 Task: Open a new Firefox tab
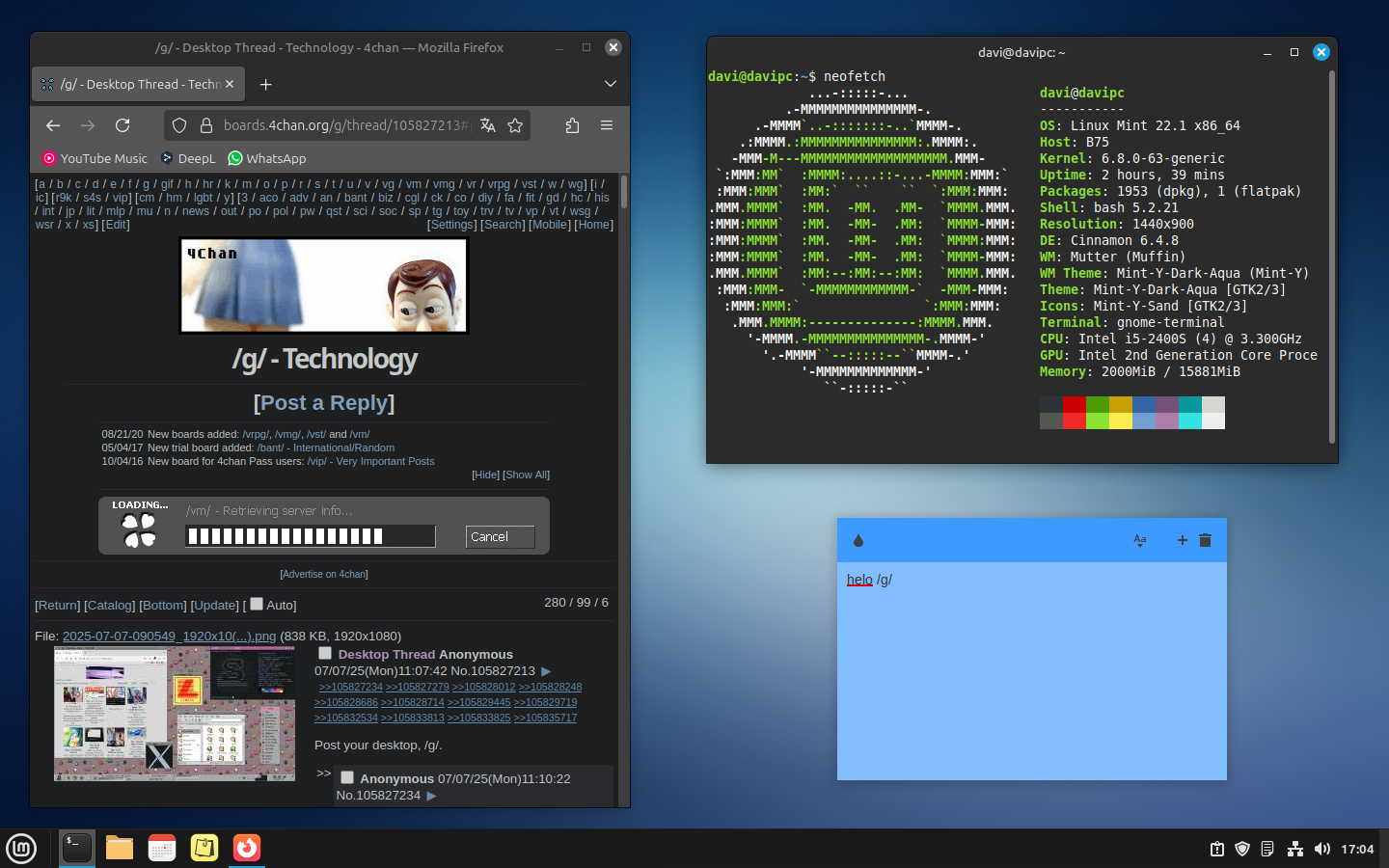(x=266, y=85)
